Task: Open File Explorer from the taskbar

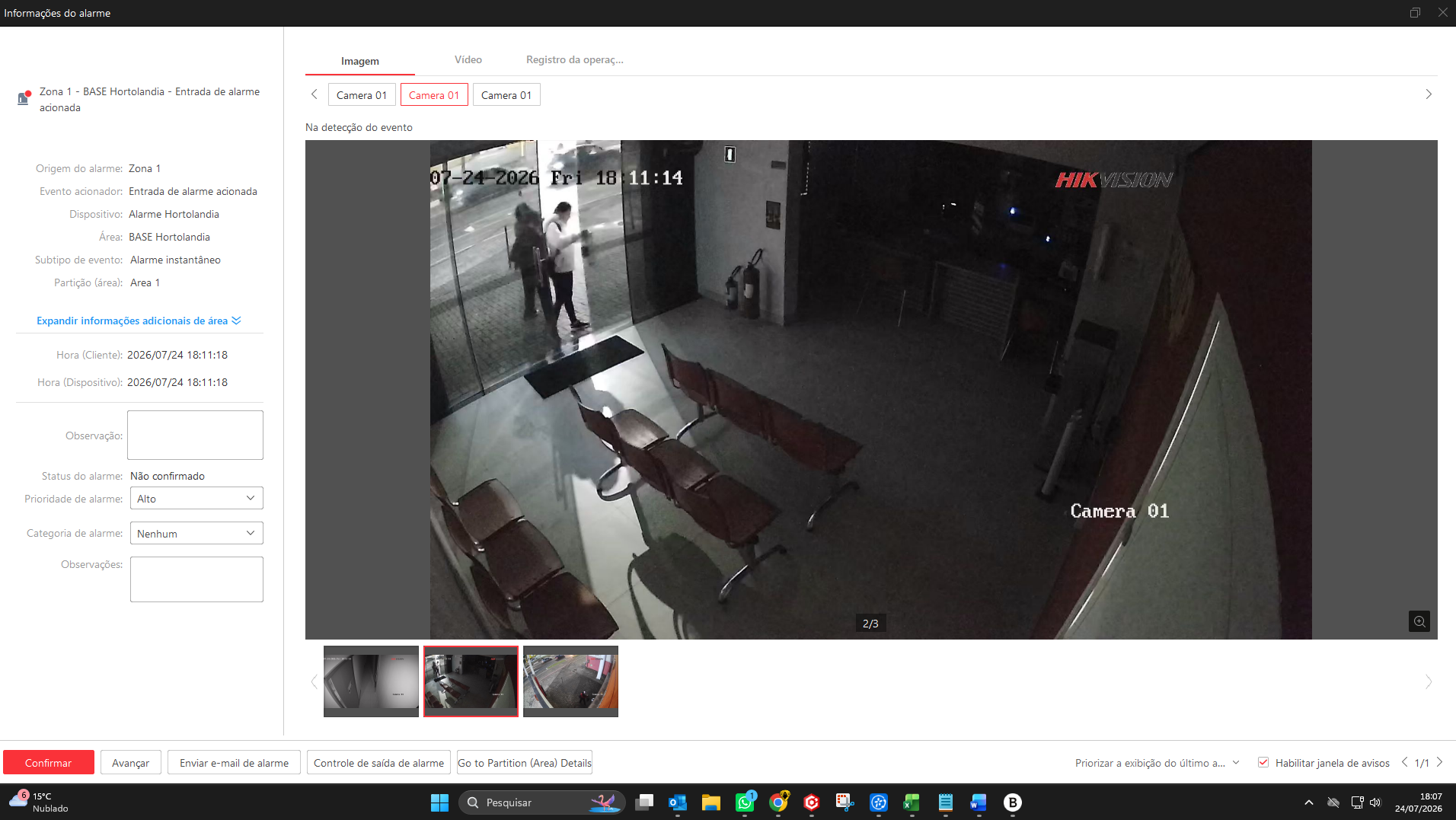Action: pos(710,802)
